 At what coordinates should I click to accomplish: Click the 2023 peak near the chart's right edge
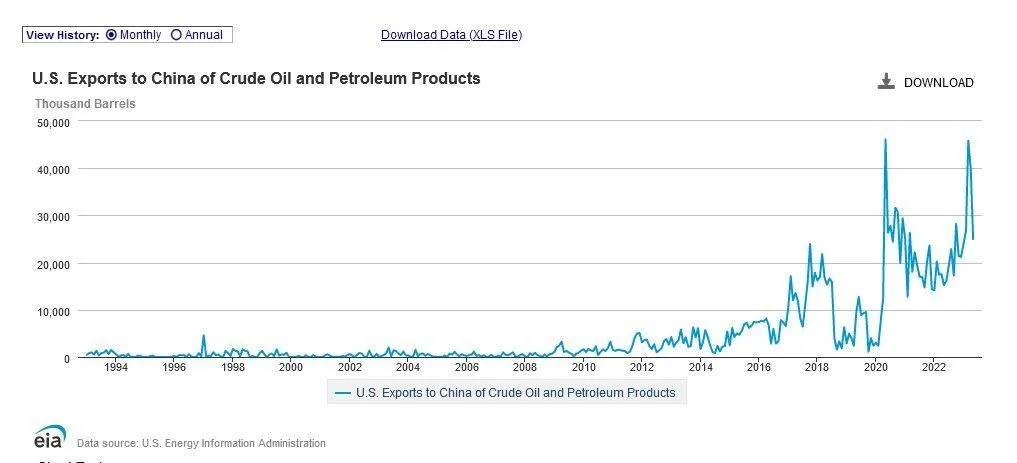click(x=967, y=141)
